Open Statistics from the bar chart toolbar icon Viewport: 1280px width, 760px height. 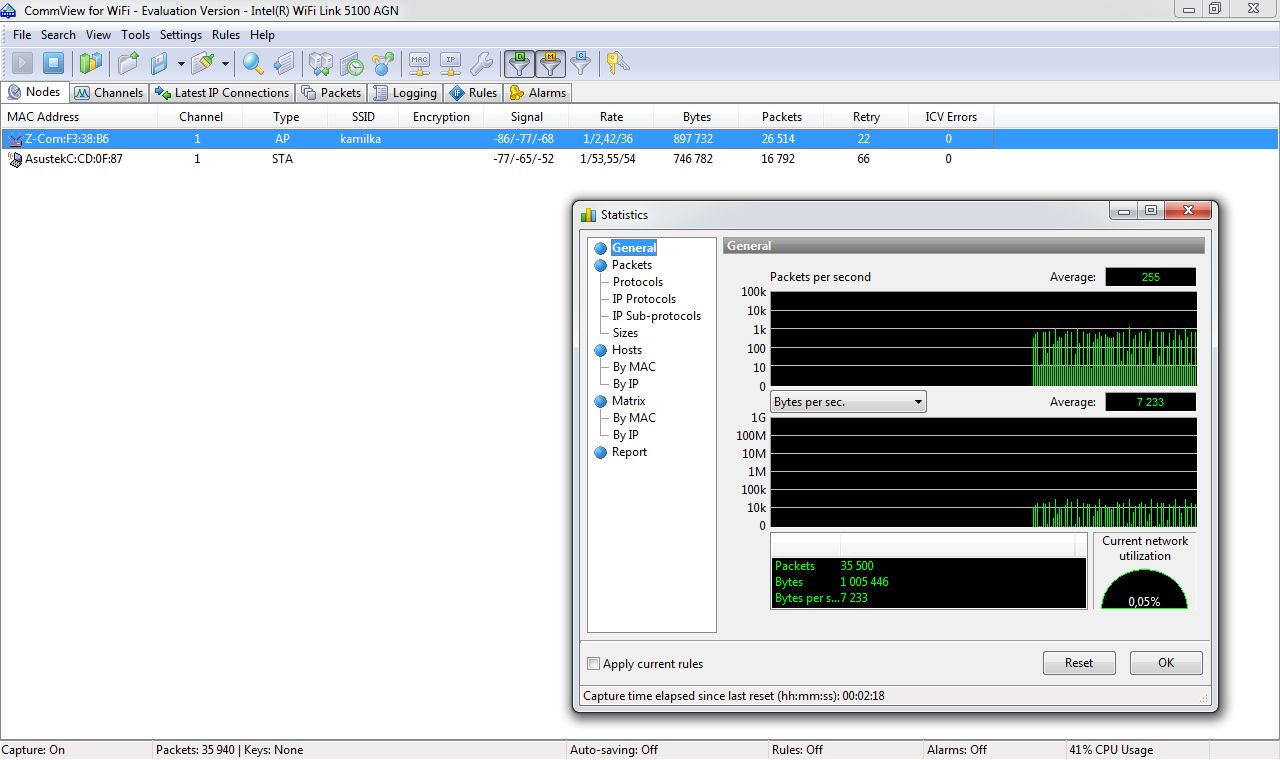click(x=91, y=64)
